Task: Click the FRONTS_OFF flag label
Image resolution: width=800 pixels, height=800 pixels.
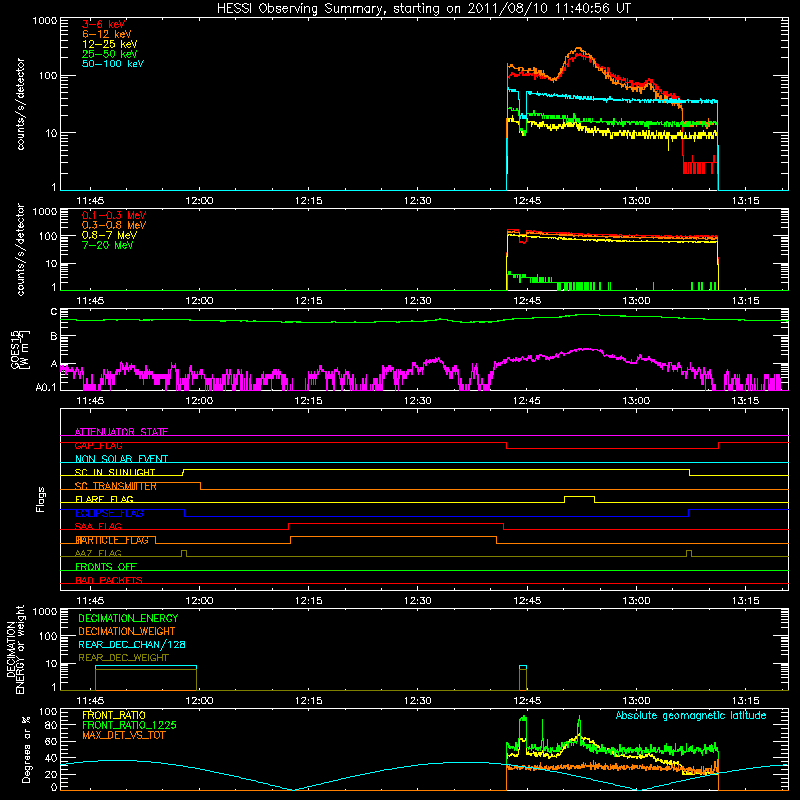Action: pos(106,566)
